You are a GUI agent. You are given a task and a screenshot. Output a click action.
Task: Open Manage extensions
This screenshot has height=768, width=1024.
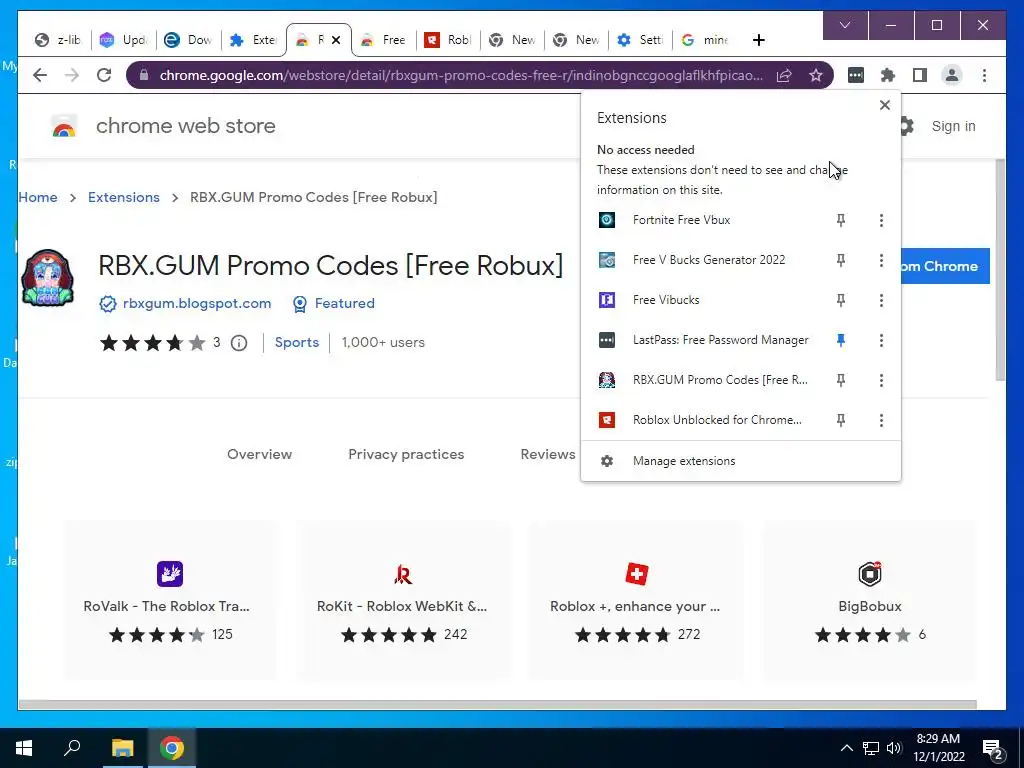[x=741, y=461]
